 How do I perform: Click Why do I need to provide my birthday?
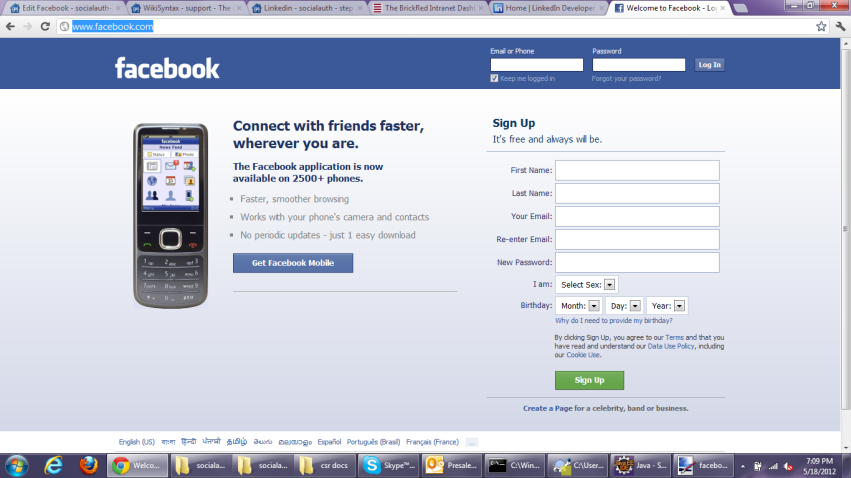(613, 321)
